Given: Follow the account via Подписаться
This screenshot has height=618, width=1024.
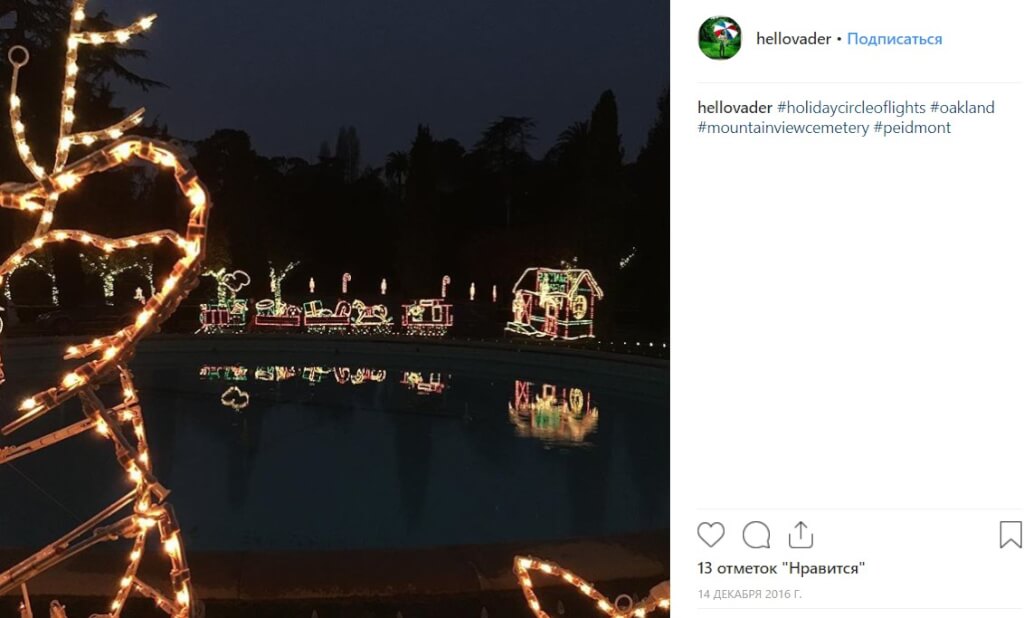Looking at the screenshot, I should tap(894, 39).
